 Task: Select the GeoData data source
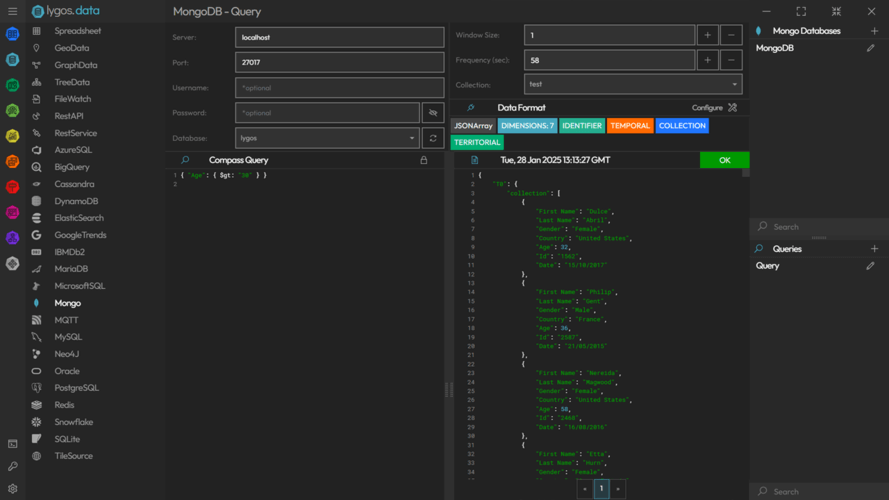71,48
